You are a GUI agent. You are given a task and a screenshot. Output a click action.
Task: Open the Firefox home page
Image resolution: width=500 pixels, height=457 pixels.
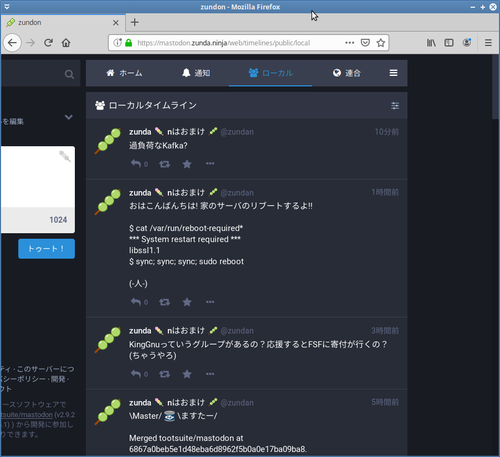[66, 43]
